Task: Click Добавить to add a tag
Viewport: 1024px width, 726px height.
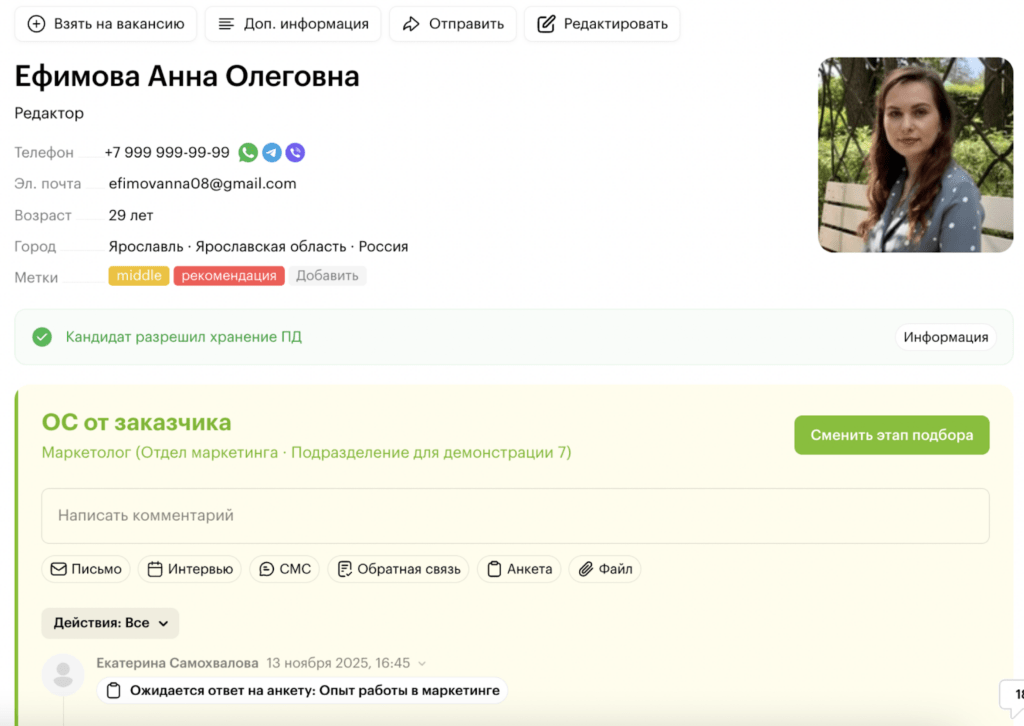Action: (327, 276)
